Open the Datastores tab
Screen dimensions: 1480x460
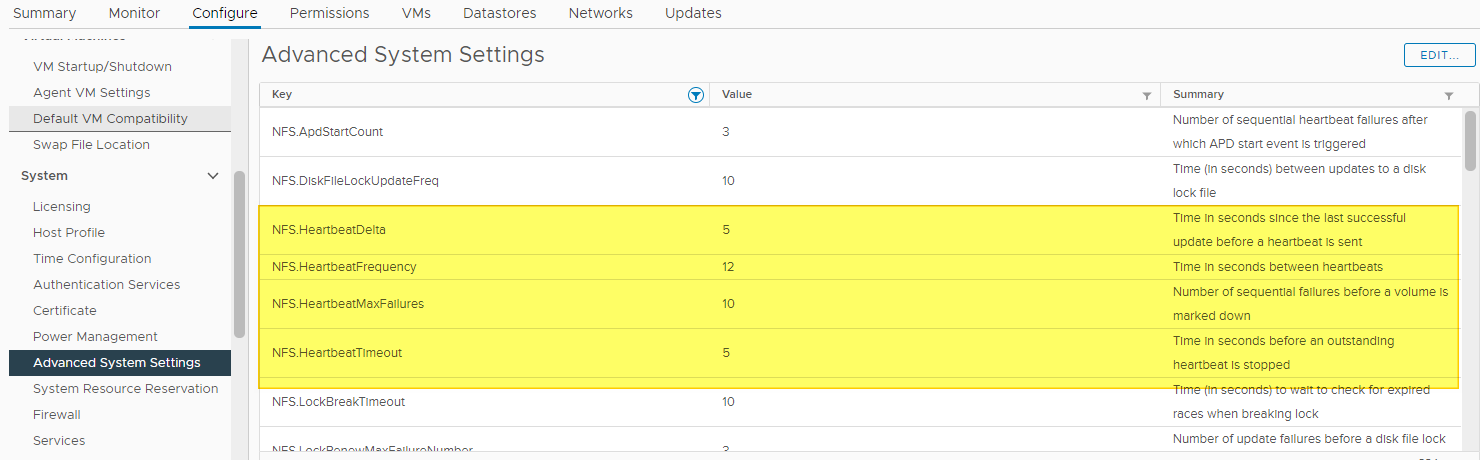click(x=499, y=13)
